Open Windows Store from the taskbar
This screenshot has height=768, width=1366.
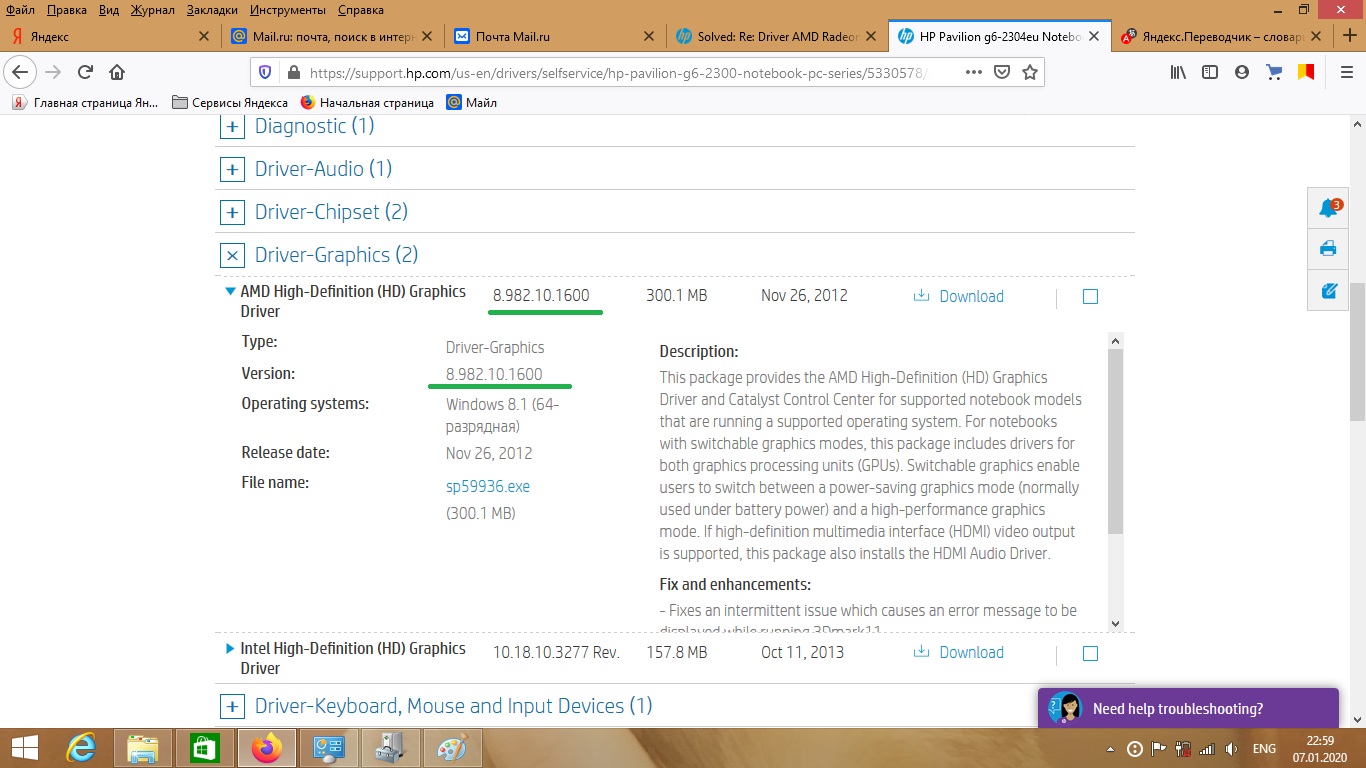click(204, 748)
